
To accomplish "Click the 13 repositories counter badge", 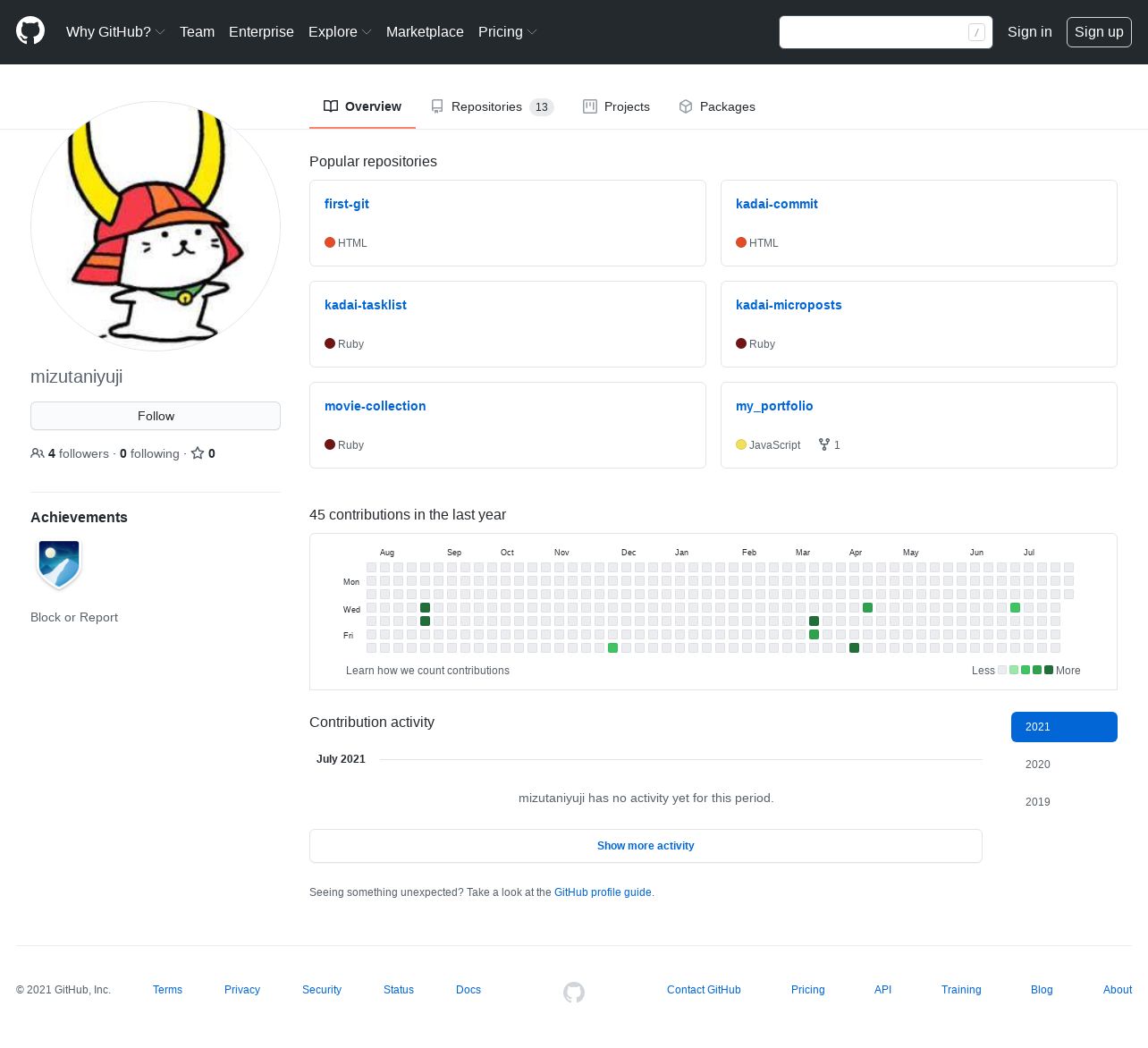I will click(542, 107).
